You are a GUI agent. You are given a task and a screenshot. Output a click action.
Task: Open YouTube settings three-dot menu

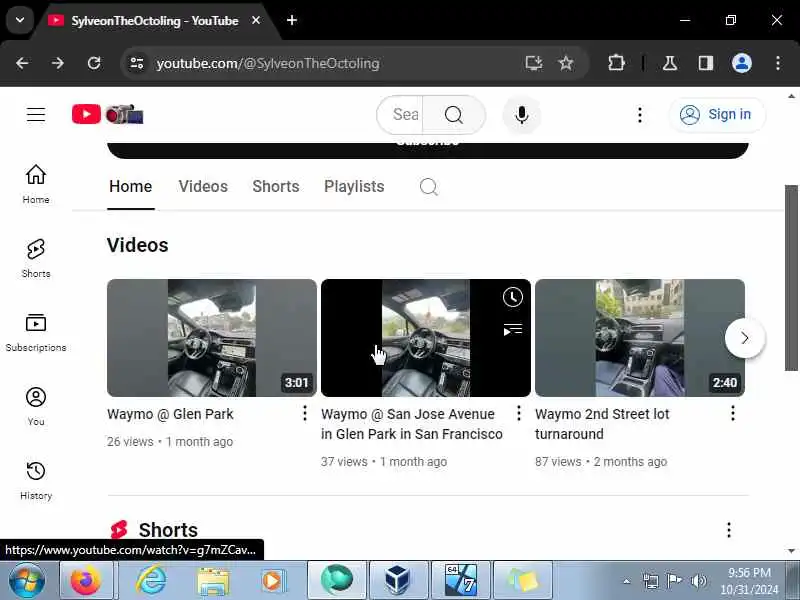pyautogui.click(x=640, y=115)
